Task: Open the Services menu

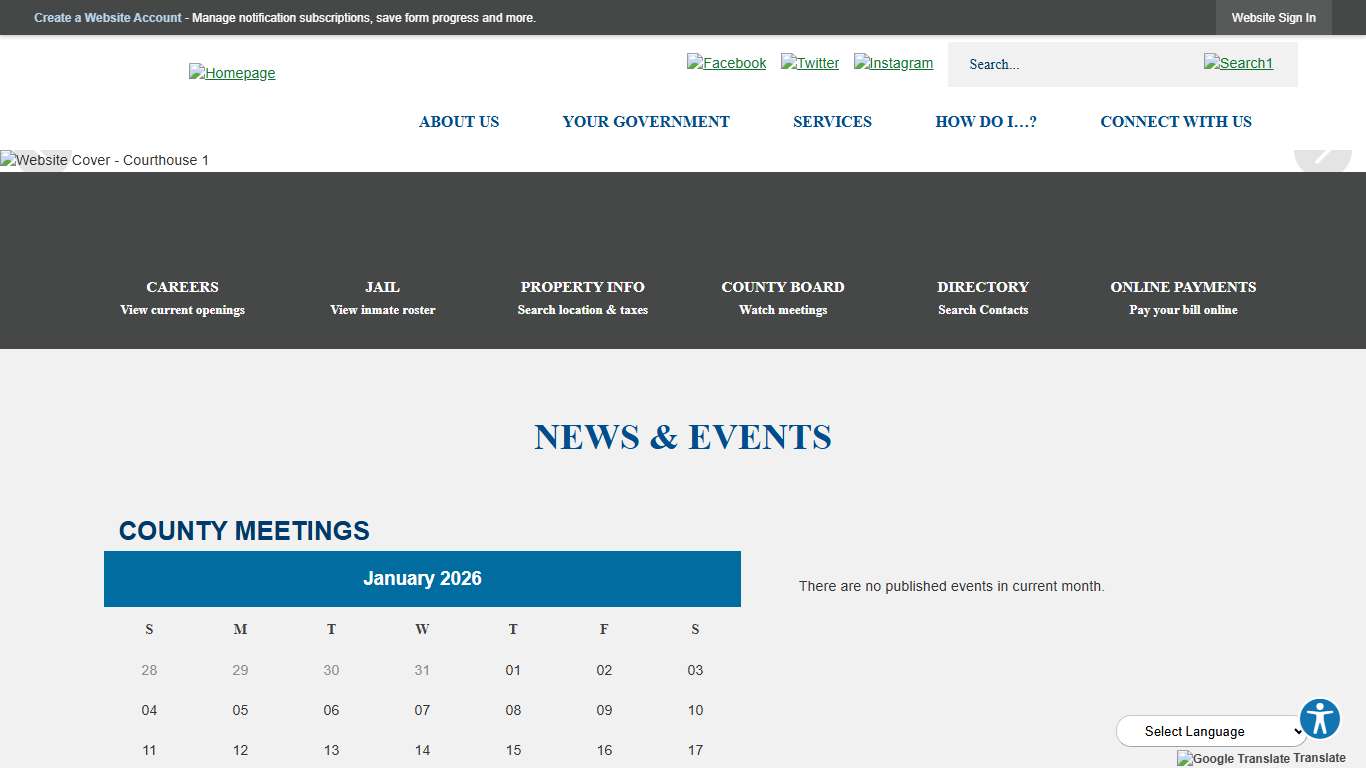Action: click(832, 121)
